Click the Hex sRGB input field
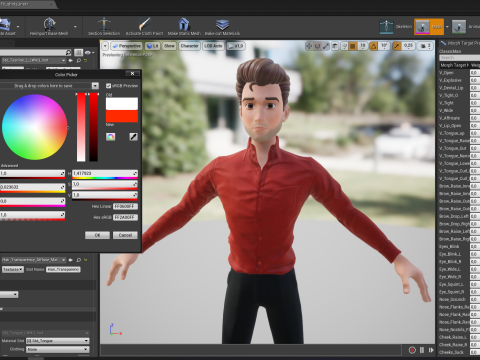 [x=125, y=217]
